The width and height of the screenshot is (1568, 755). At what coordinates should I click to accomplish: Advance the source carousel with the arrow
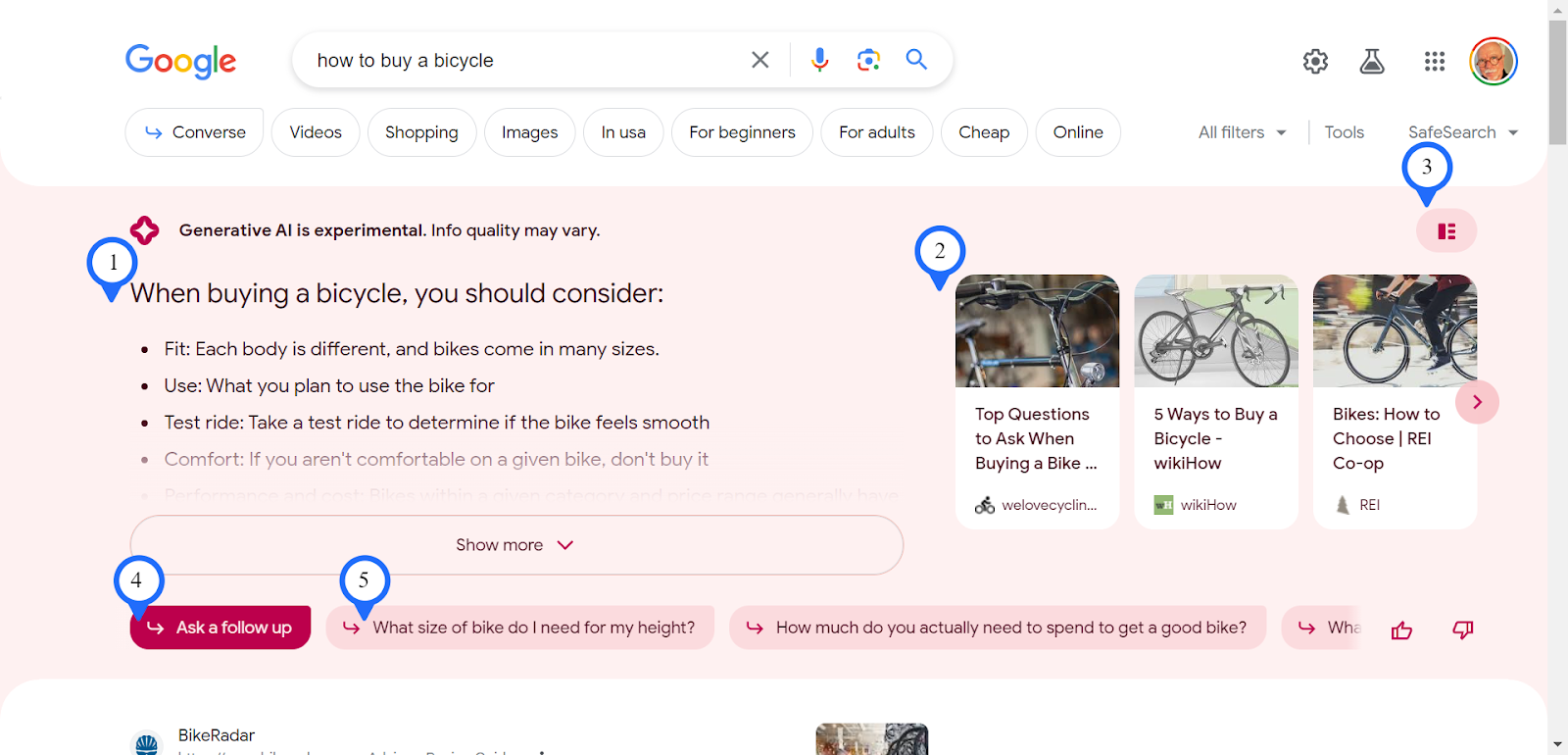click(1477, 401)
